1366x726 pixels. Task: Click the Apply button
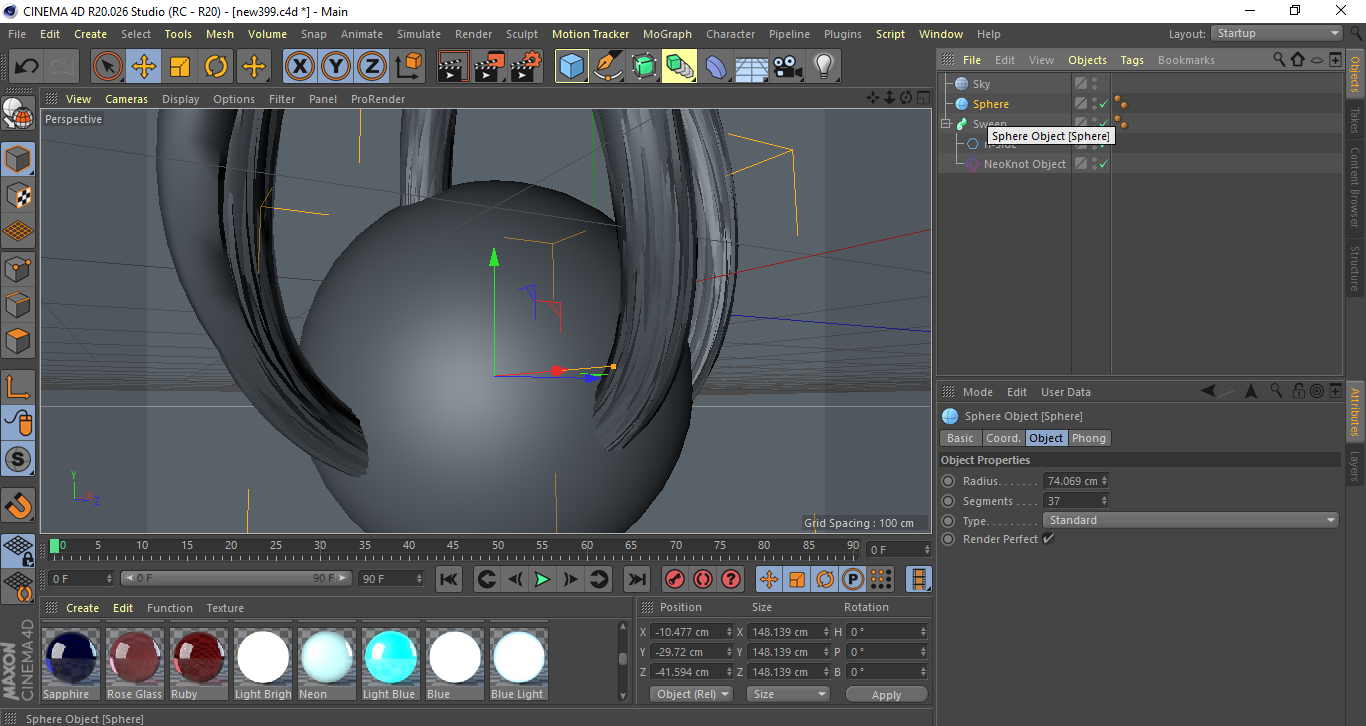[x=886, y=694]
